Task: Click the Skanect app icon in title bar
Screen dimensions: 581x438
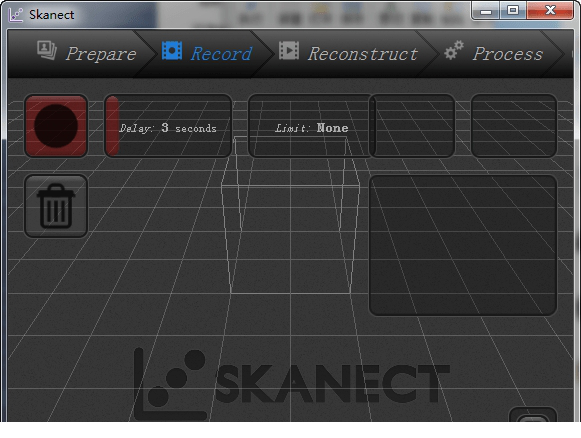Action: 16,15
